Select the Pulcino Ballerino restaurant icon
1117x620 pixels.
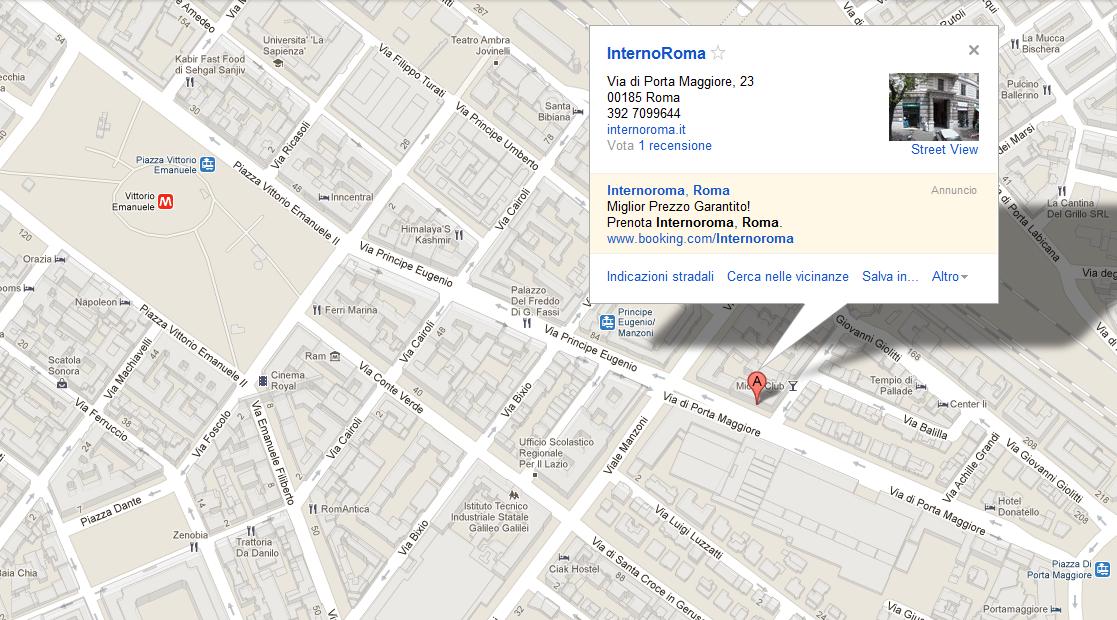tap(1047, 90)
